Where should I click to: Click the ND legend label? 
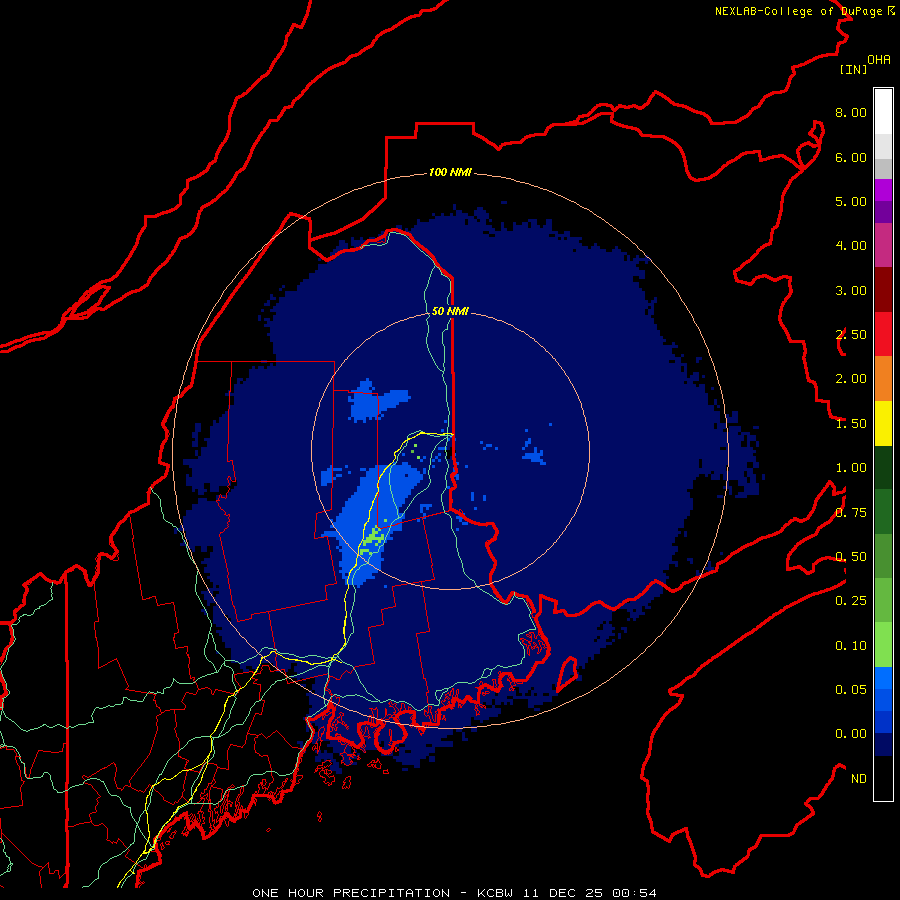[x=859, y=779]
